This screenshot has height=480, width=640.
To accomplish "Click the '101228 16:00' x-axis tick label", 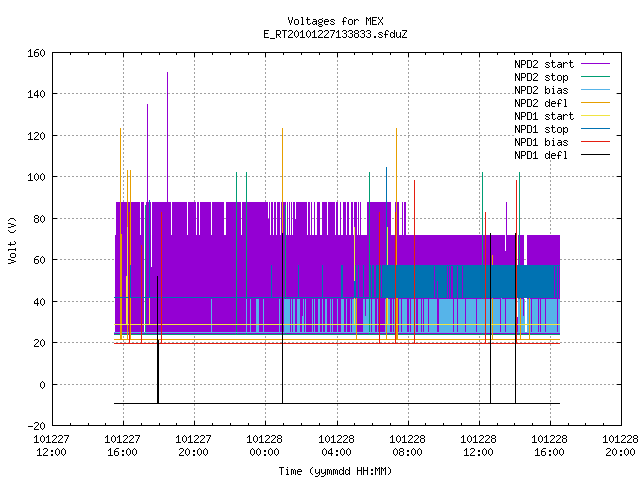I will [x=549, y=446].
